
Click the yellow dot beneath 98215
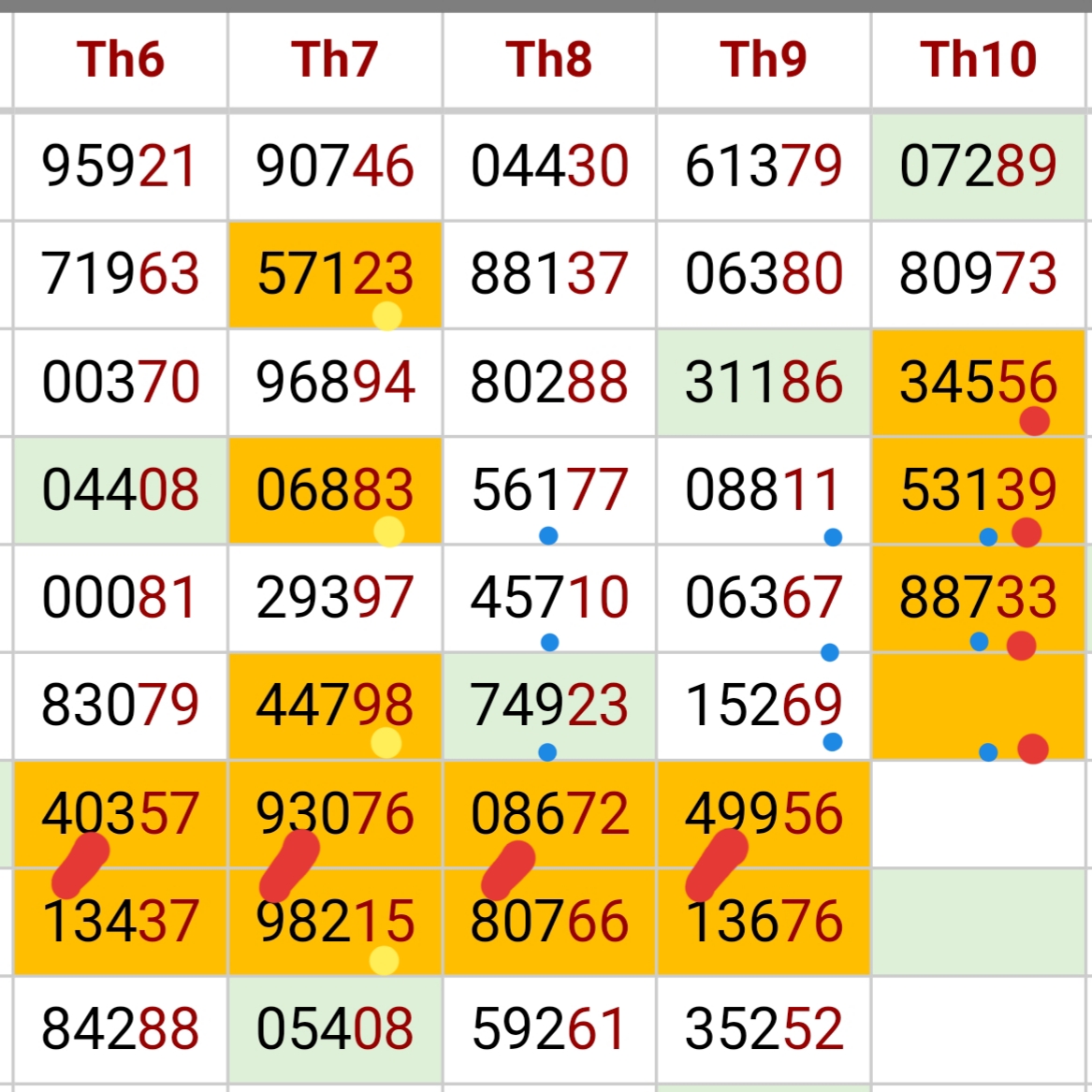pyautogui.click(x=384, y=960)
